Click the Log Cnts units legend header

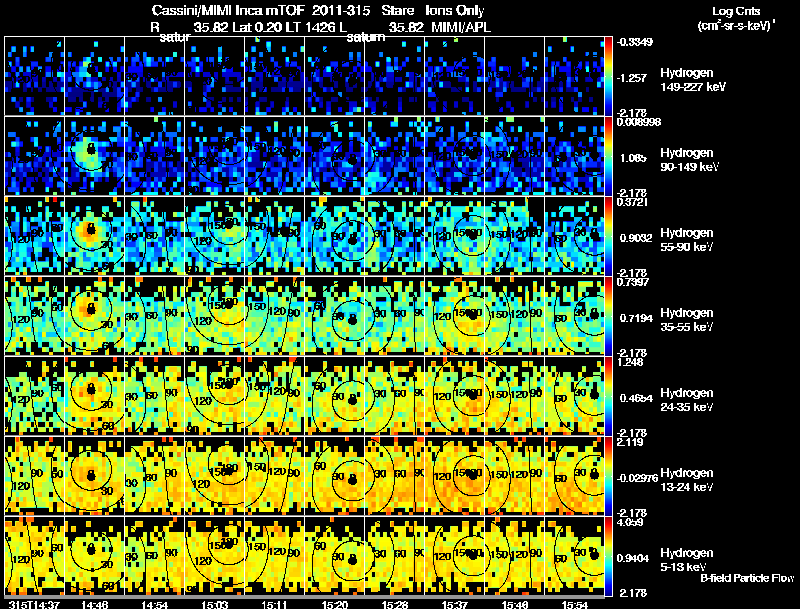tap(736, 19)
